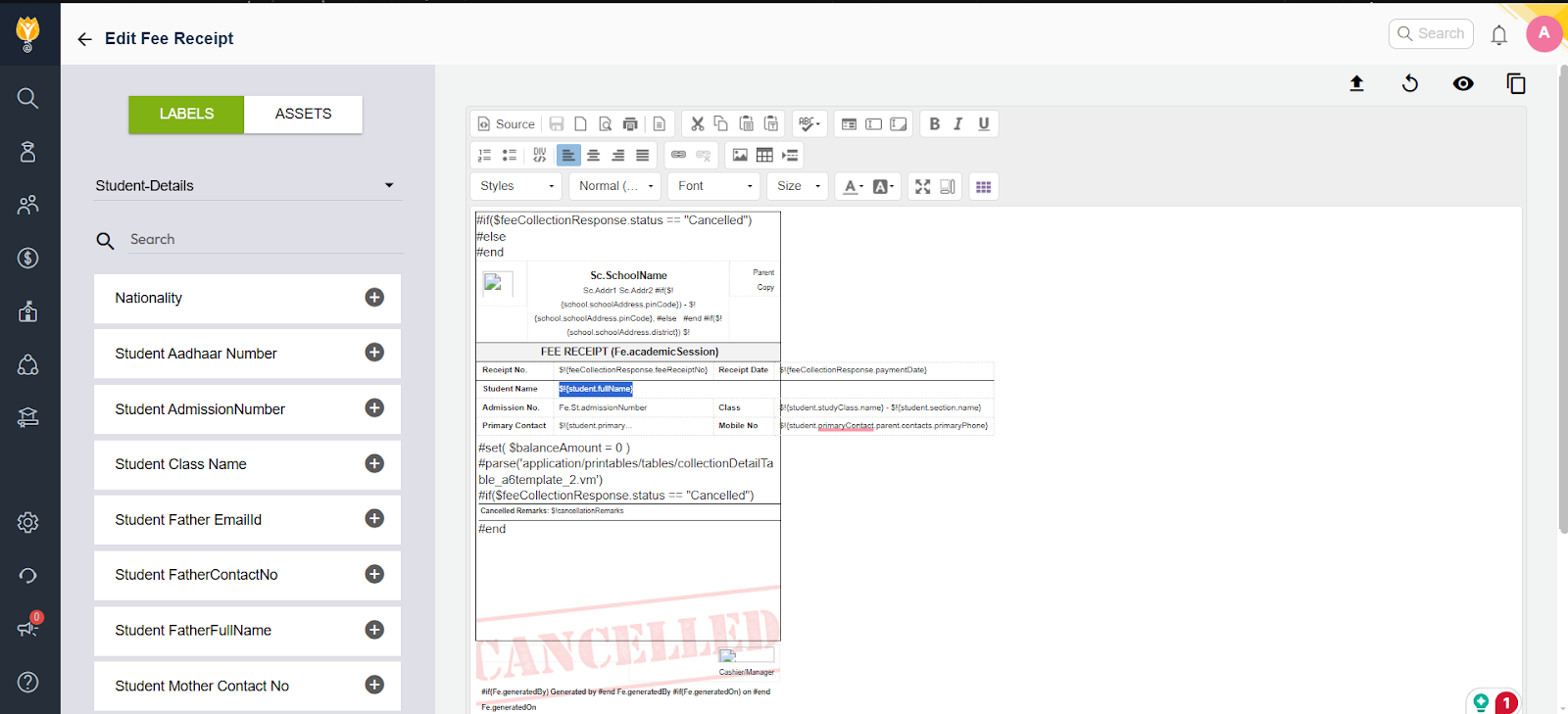Viewport: 1568px width, 714px height.
Task: Open the text color picker
Action: (853, 187)
